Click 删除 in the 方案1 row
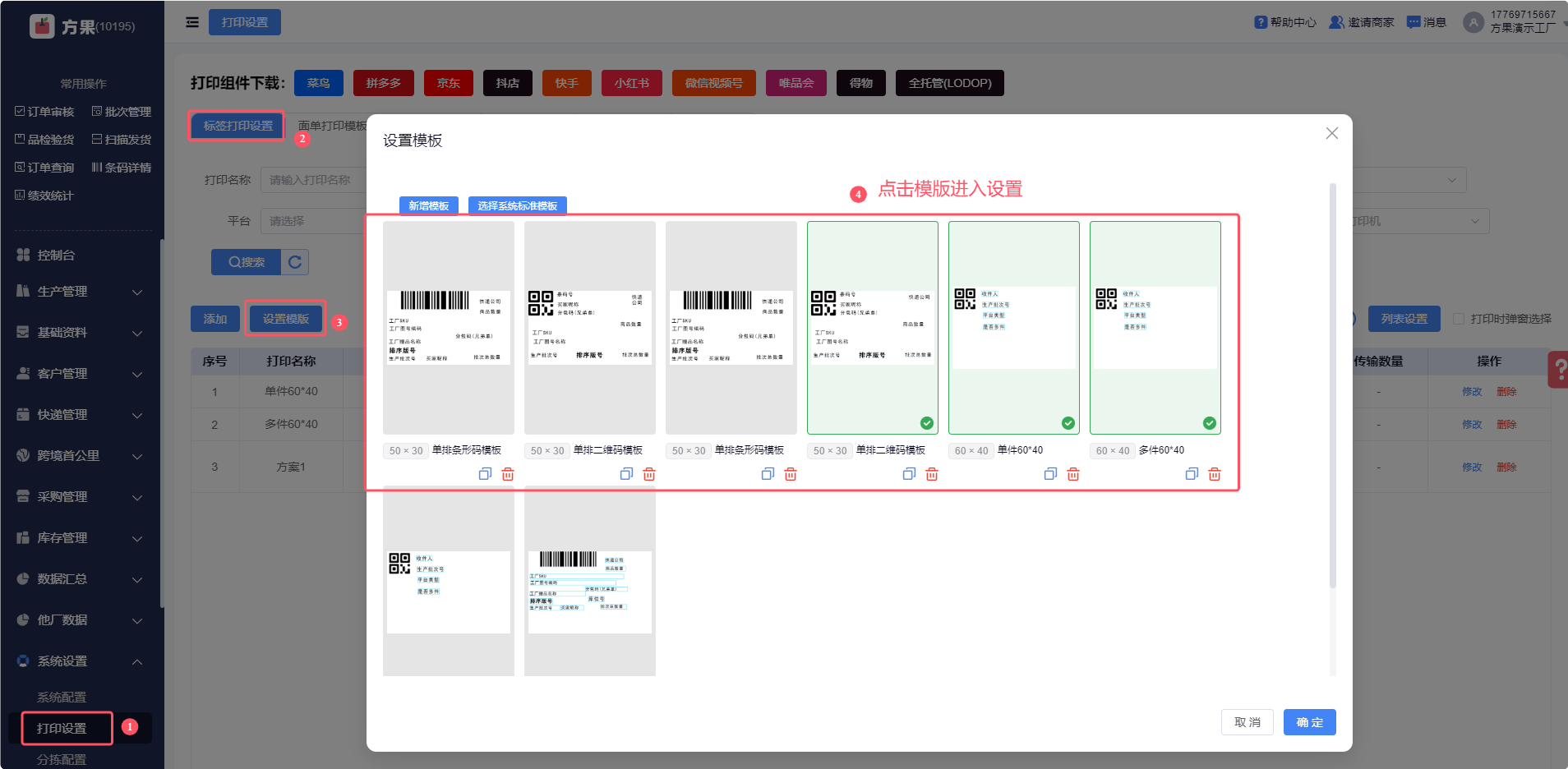Image resolution: width=1568 pixels, height=769 pixels. 1506,467
